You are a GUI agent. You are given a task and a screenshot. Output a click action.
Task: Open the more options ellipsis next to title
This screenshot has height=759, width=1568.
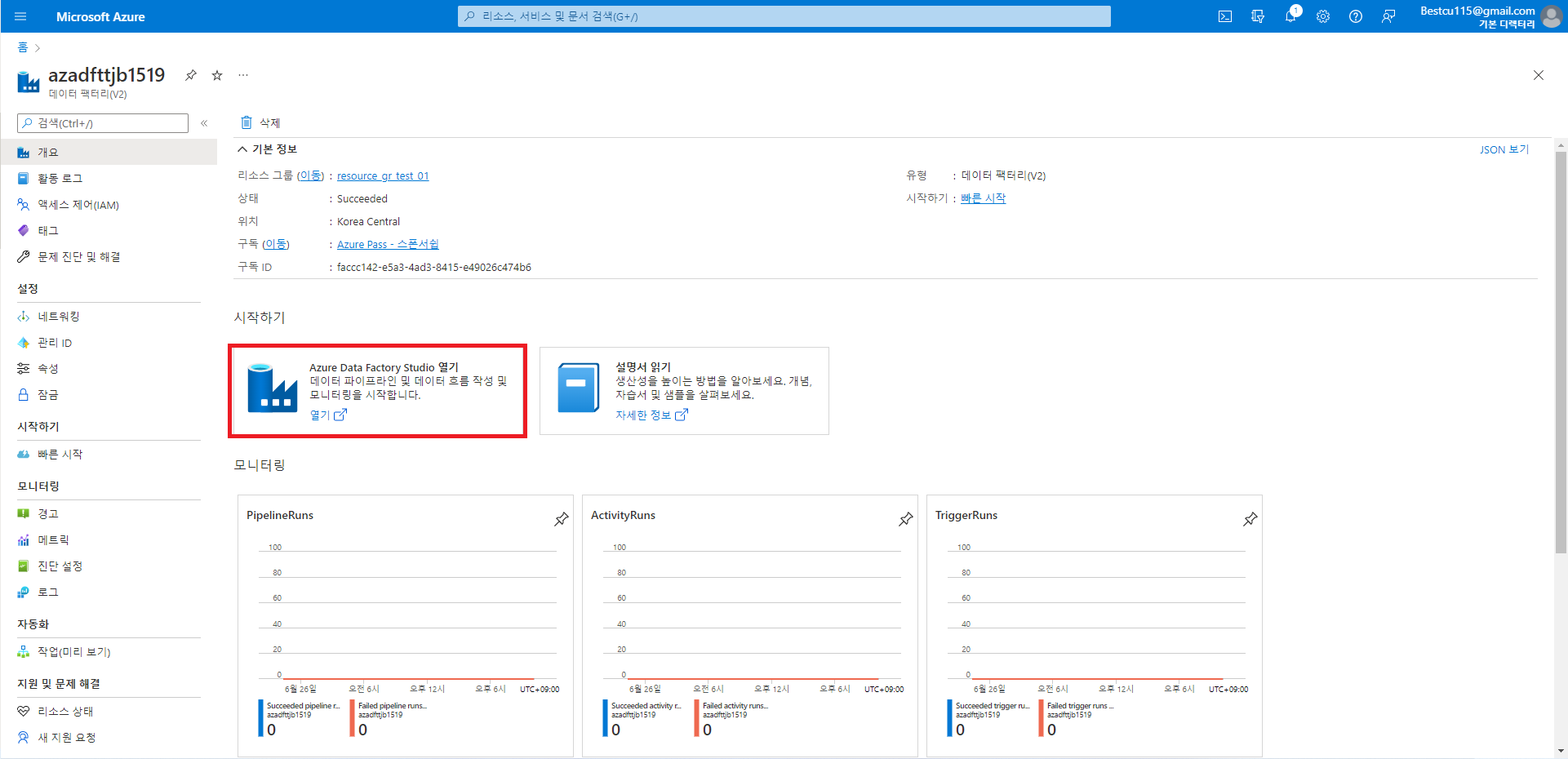tap(243, 75)
